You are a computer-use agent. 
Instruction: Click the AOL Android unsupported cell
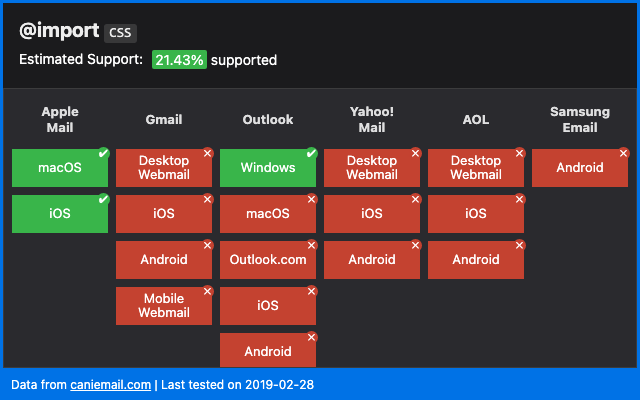[x=476, y=260]
